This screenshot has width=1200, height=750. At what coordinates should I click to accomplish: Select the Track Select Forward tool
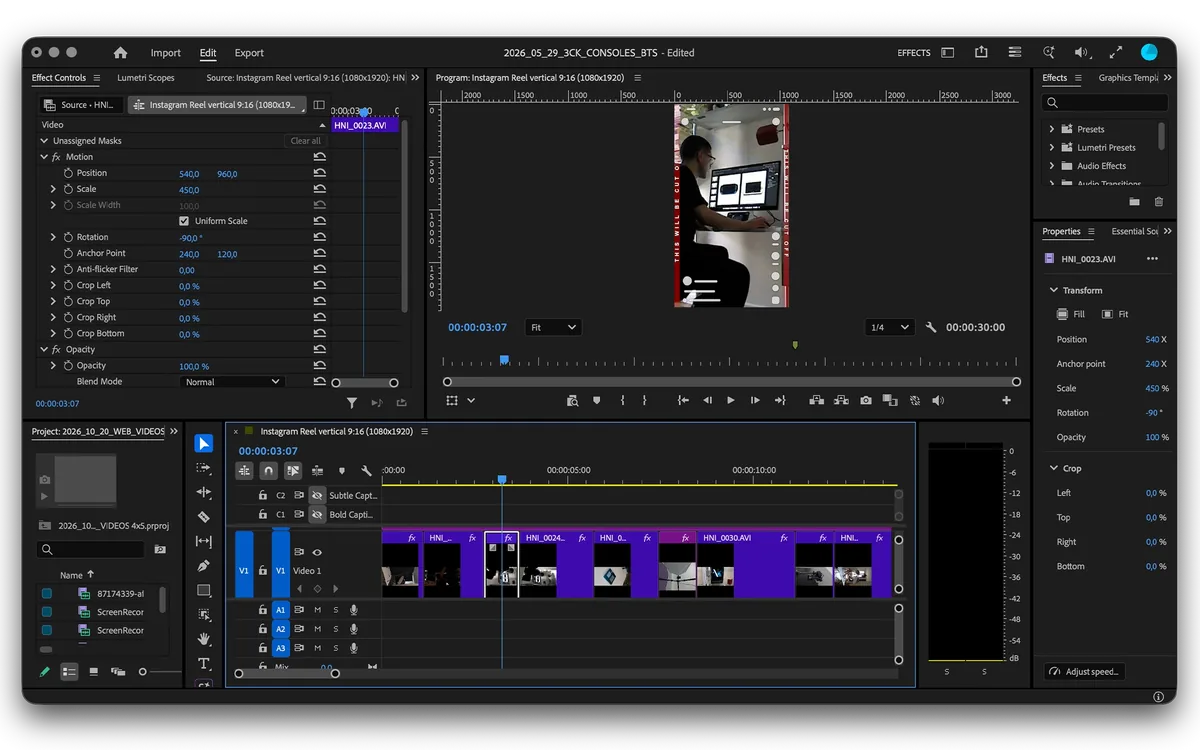pyautogui.click(x=204, y=468)
